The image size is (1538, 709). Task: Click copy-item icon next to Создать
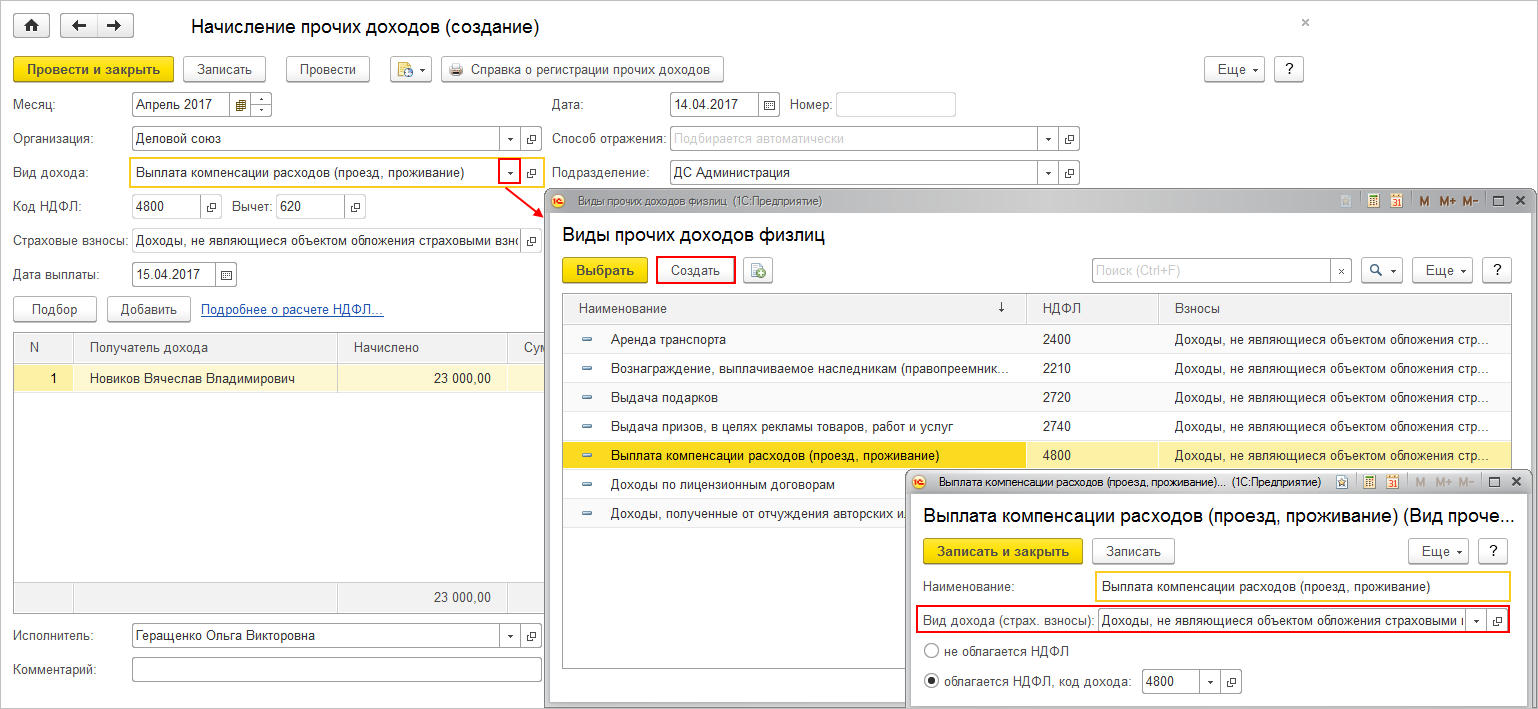[x=758, y=271]
